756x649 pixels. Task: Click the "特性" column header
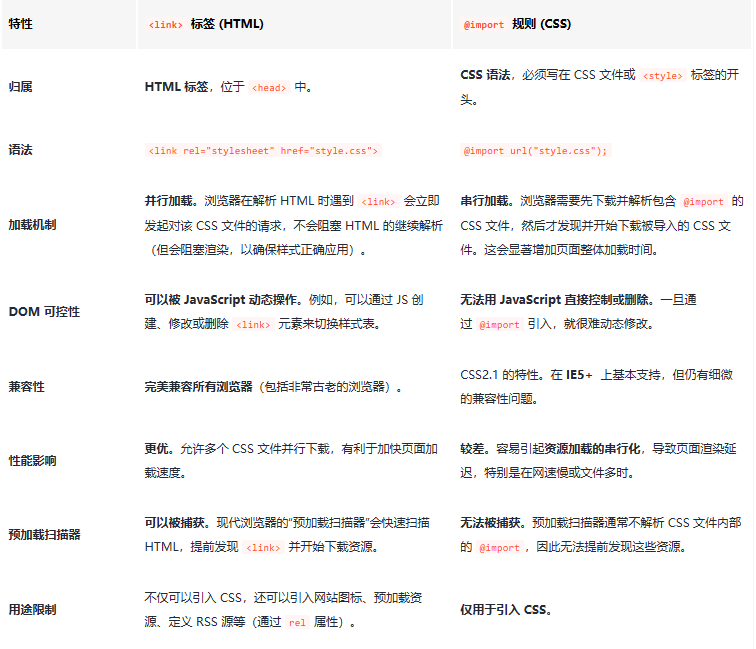[21, 24]
